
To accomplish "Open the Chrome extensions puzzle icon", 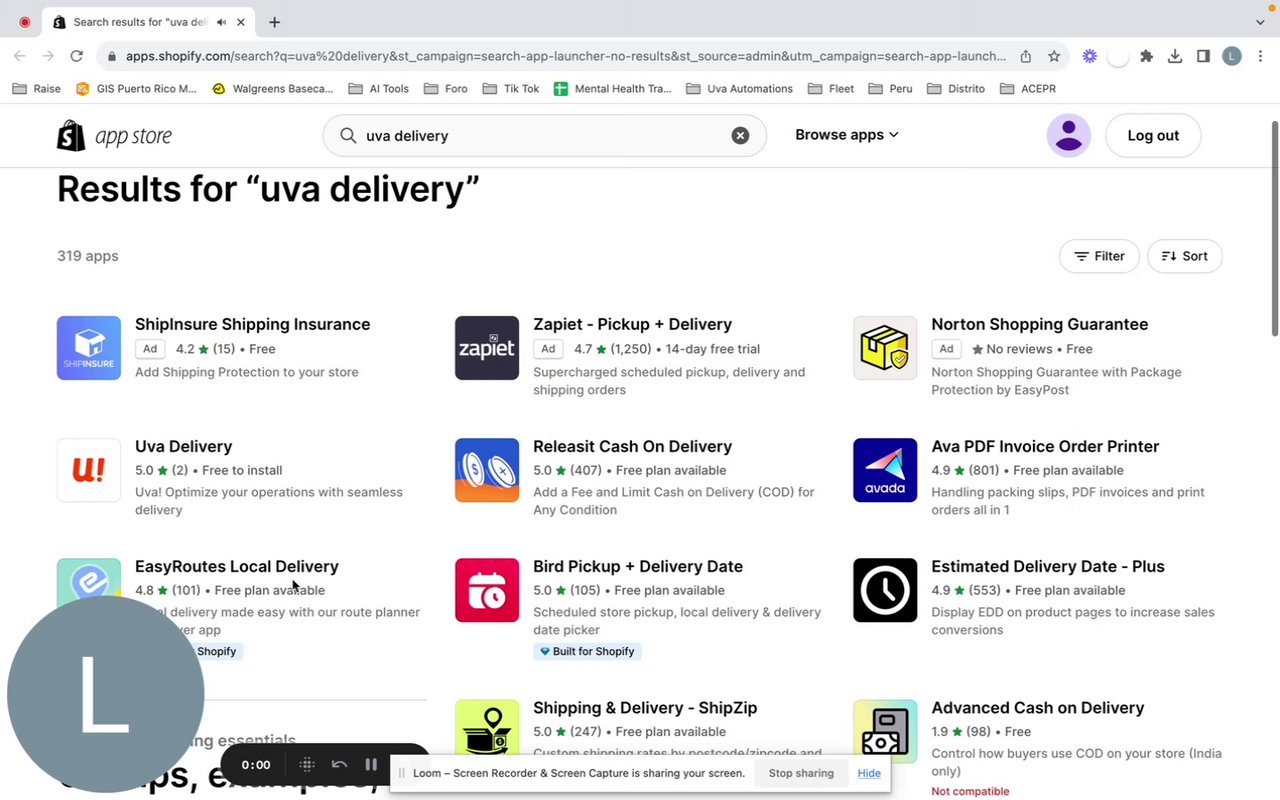I will [x=1147, y=56].
